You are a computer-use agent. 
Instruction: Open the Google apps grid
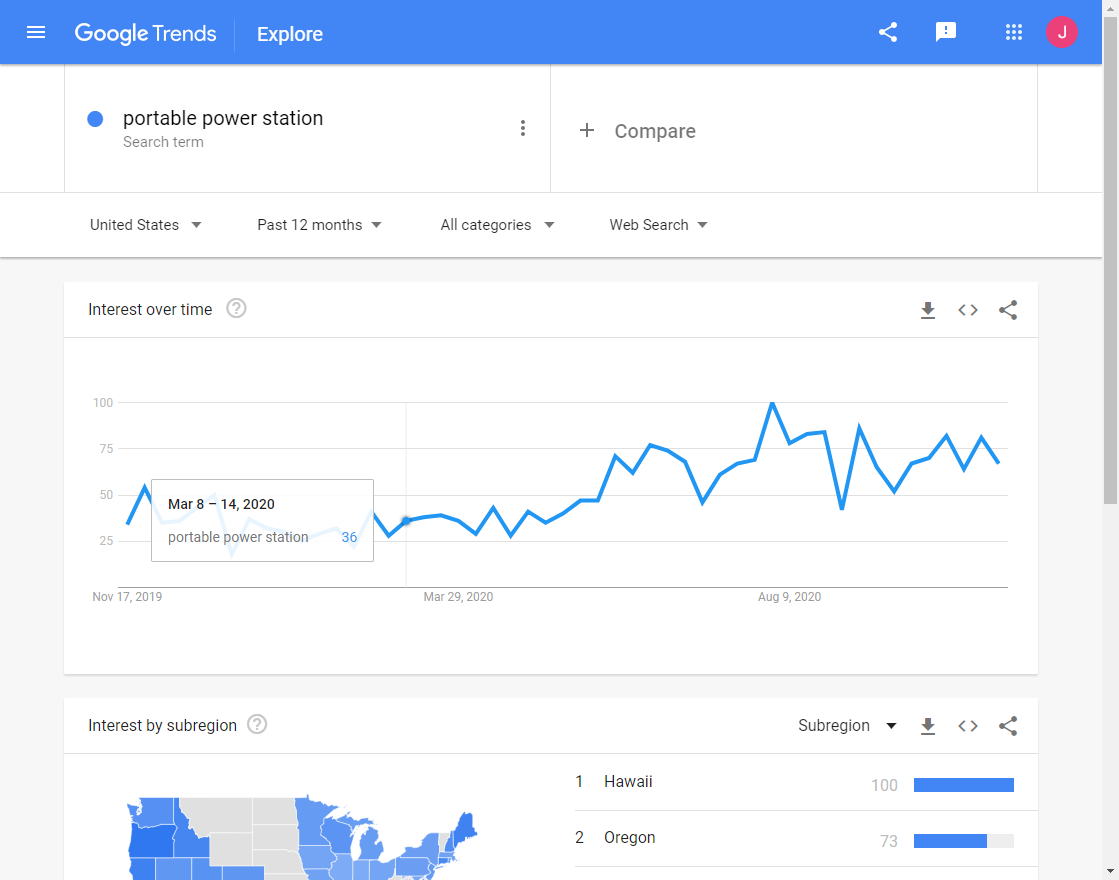tap(1014, 32)
